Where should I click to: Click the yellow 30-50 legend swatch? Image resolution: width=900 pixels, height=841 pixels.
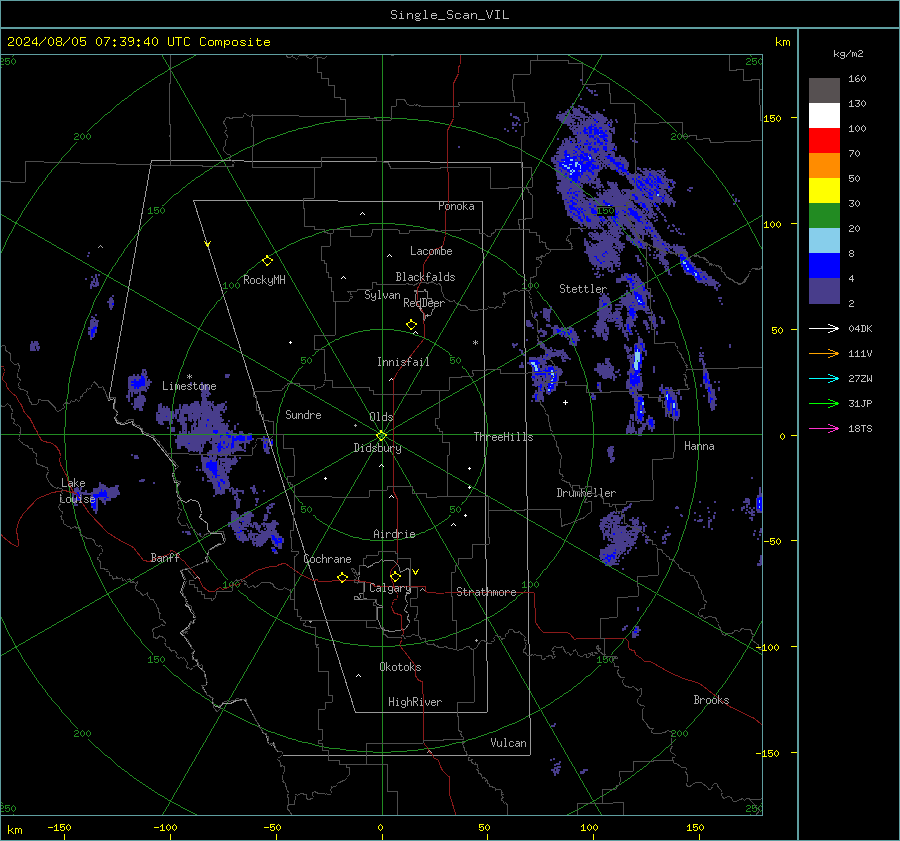pos(824,191)
